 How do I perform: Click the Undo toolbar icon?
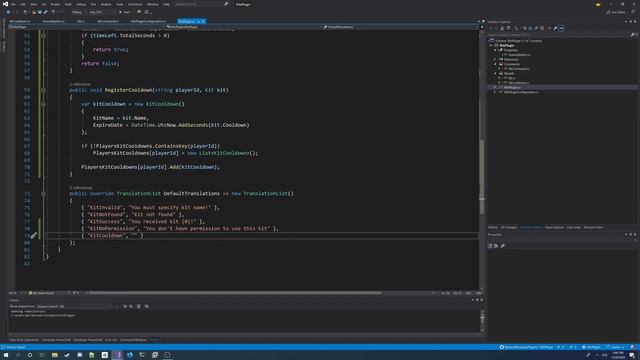point(53,12)
